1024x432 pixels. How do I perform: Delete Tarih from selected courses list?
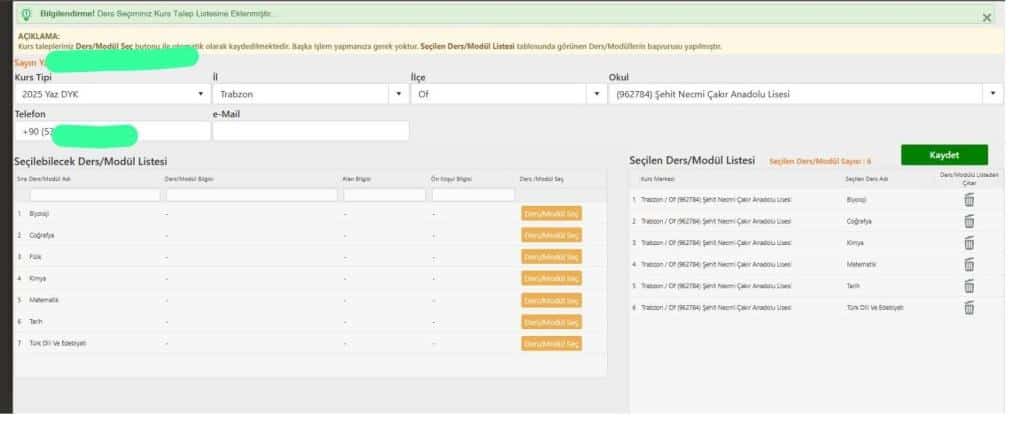968,286
